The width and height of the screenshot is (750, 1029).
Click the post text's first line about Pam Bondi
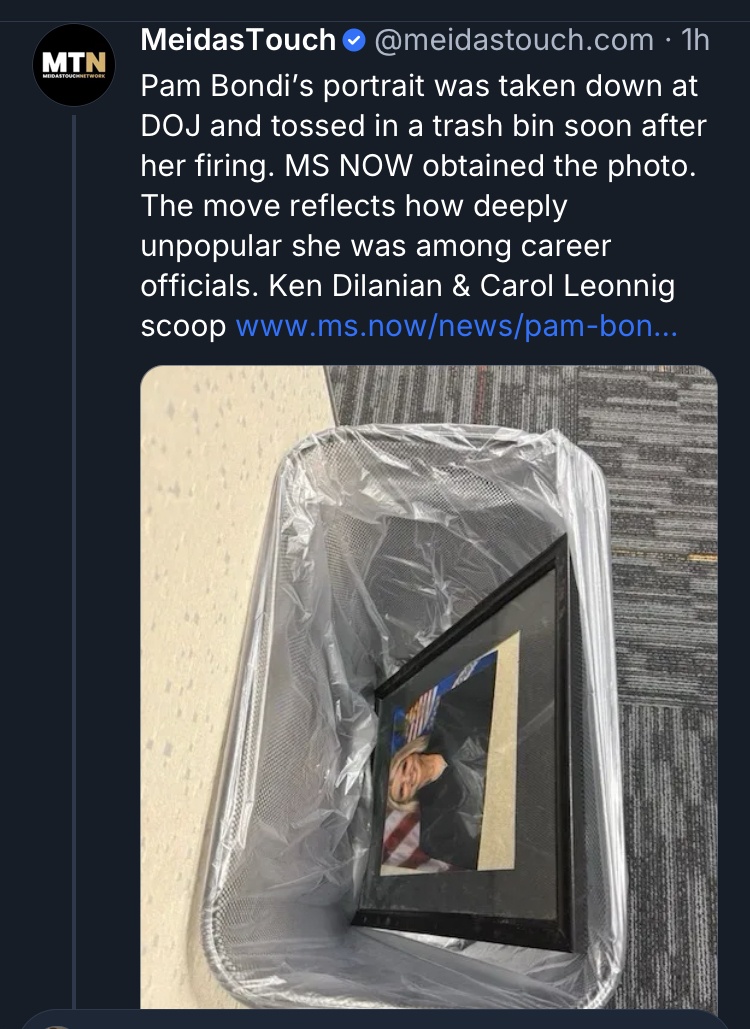pyautogui.click(x=419, y=86)
